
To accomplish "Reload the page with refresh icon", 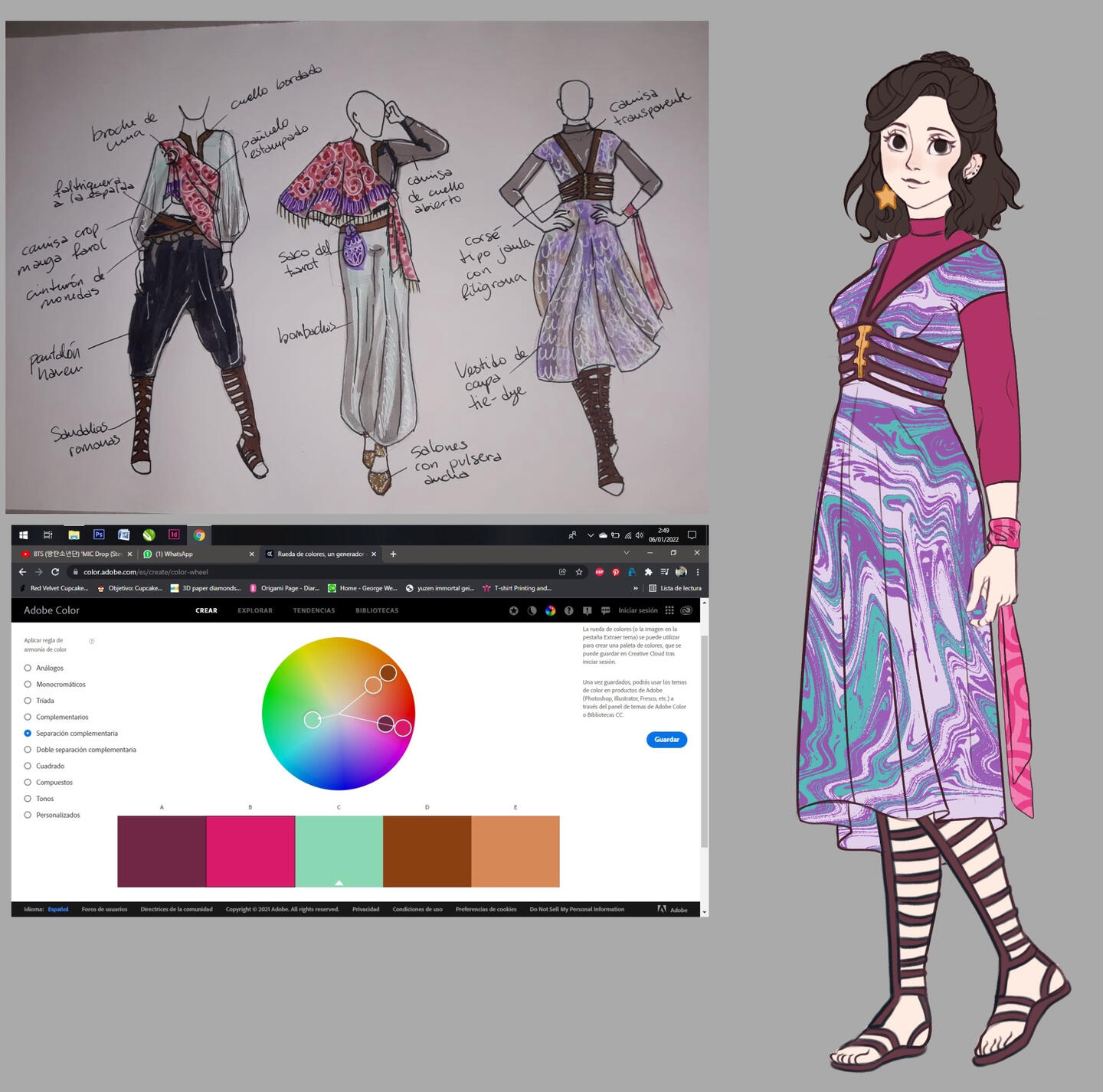I will 55,572.
